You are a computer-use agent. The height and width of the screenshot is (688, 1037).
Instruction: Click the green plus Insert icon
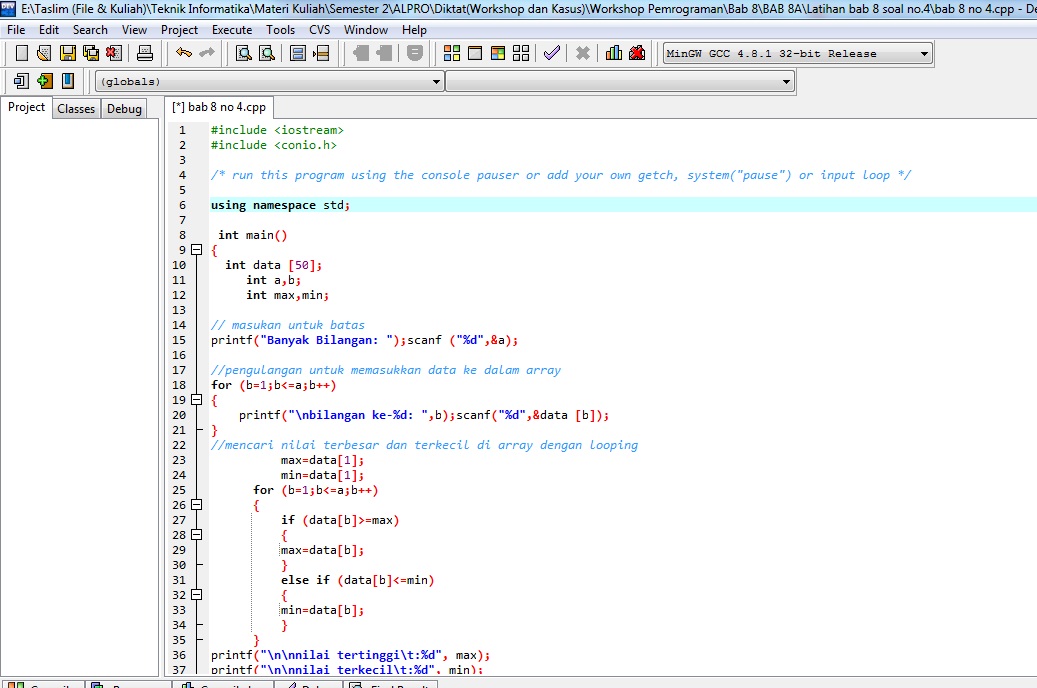[x=44, y=81]
